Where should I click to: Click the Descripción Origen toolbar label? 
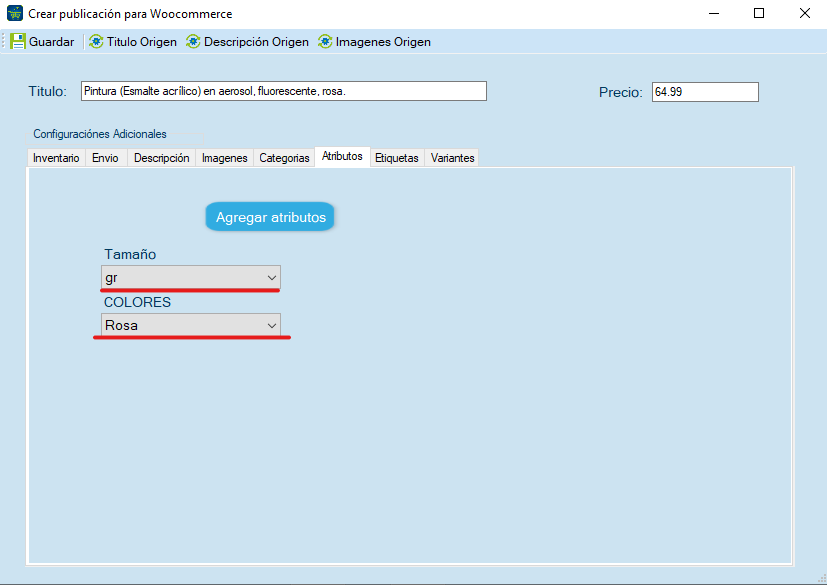[256, 42]
